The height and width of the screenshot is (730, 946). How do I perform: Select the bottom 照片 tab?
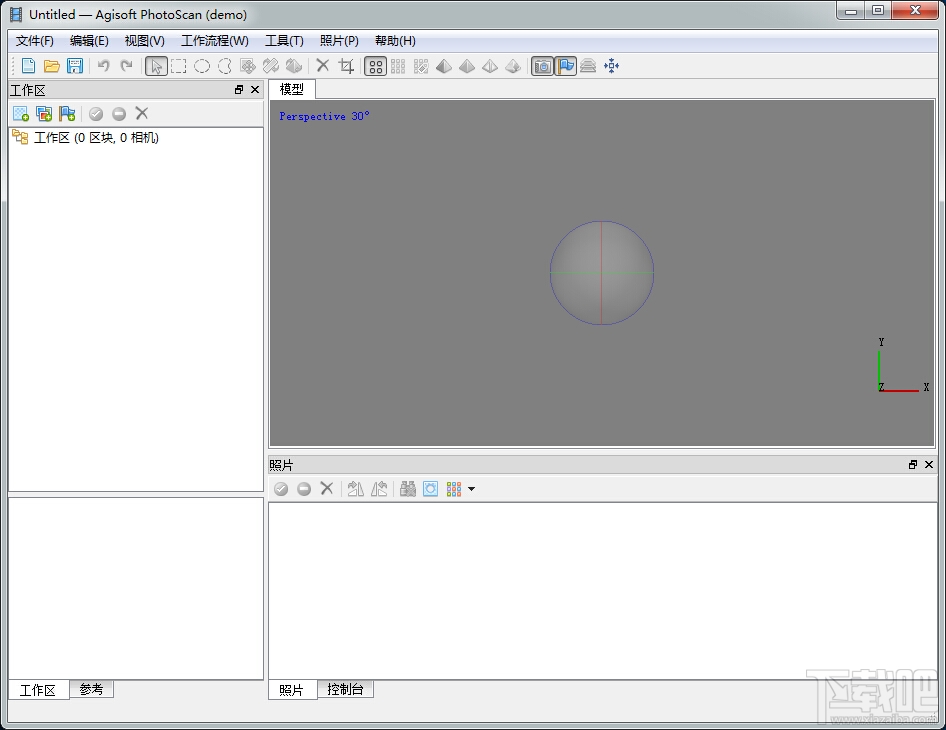291,690
